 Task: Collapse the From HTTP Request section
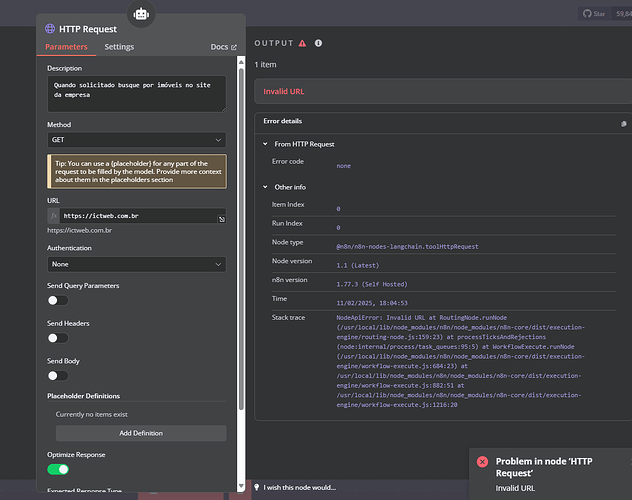pos(265,144)
